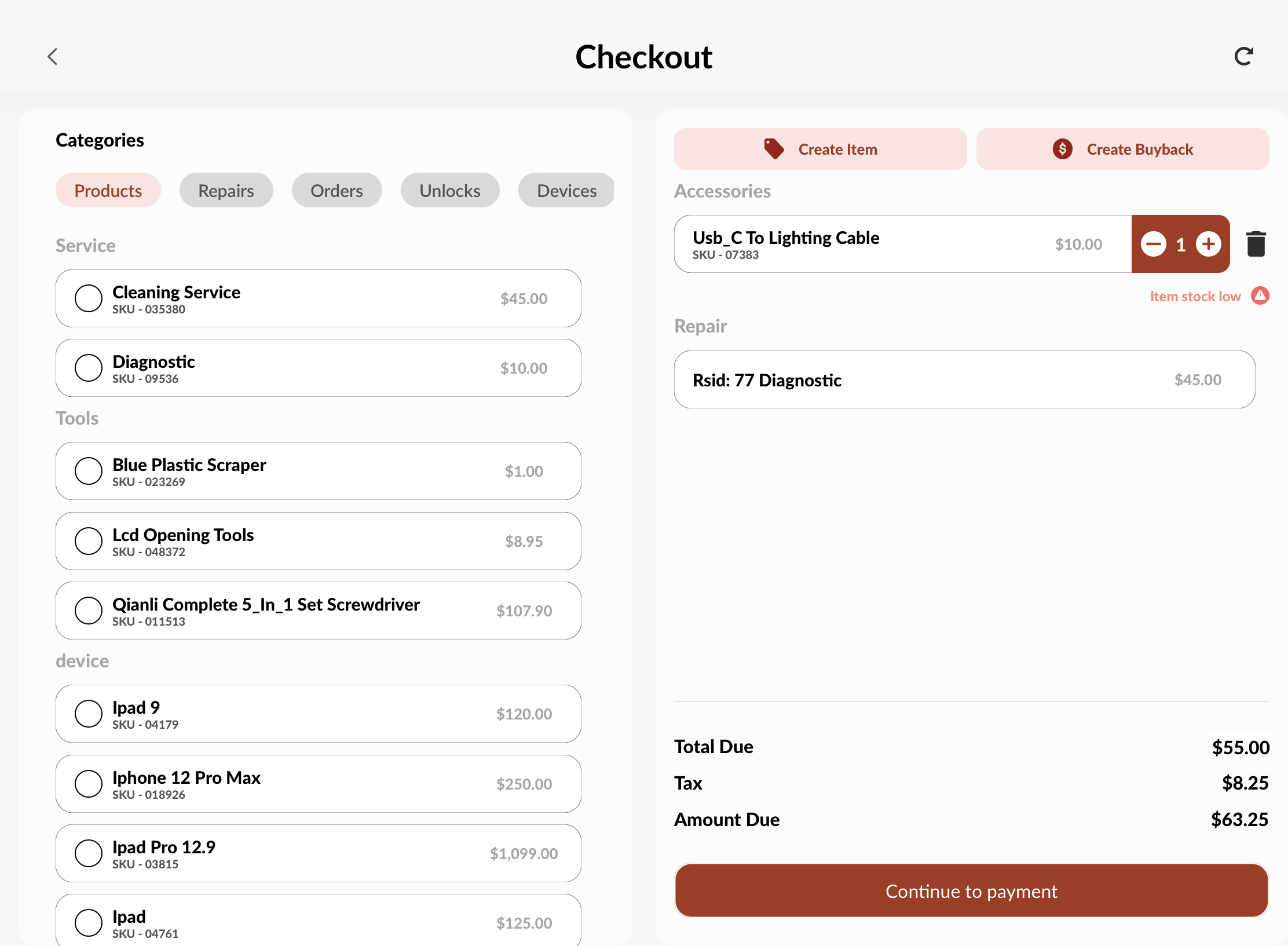1288x946 pixels.
Task: Delete the Usb_C To Lighting Cable using trash icon
Action: click(x=1255, y=243)
